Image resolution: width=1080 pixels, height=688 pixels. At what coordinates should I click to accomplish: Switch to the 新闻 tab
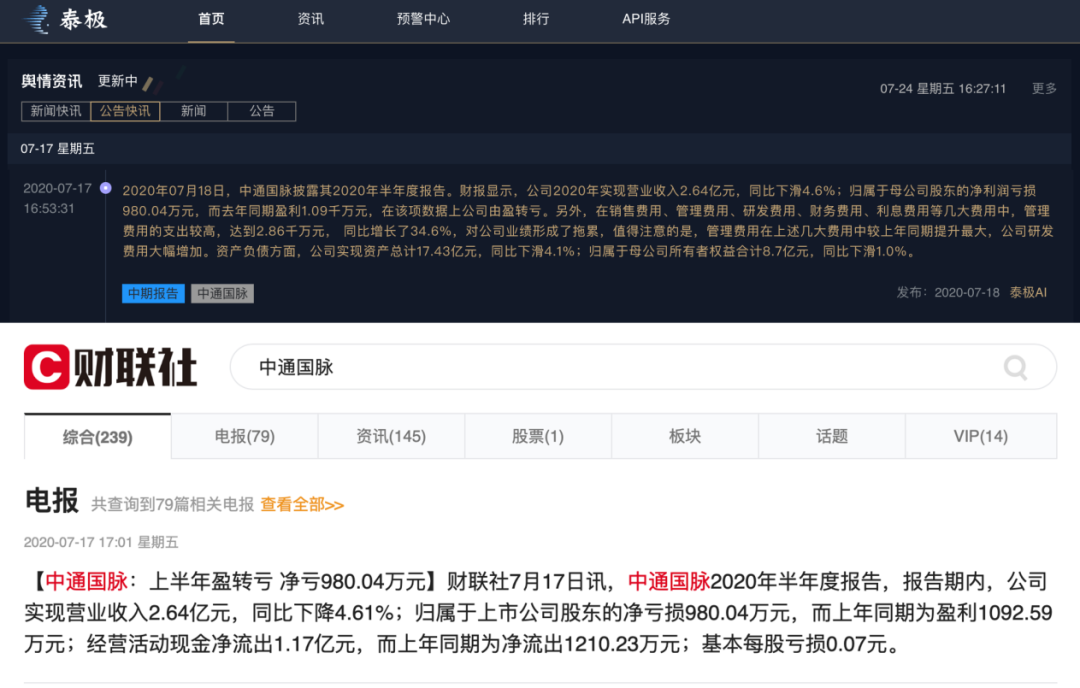coord(194,111)
